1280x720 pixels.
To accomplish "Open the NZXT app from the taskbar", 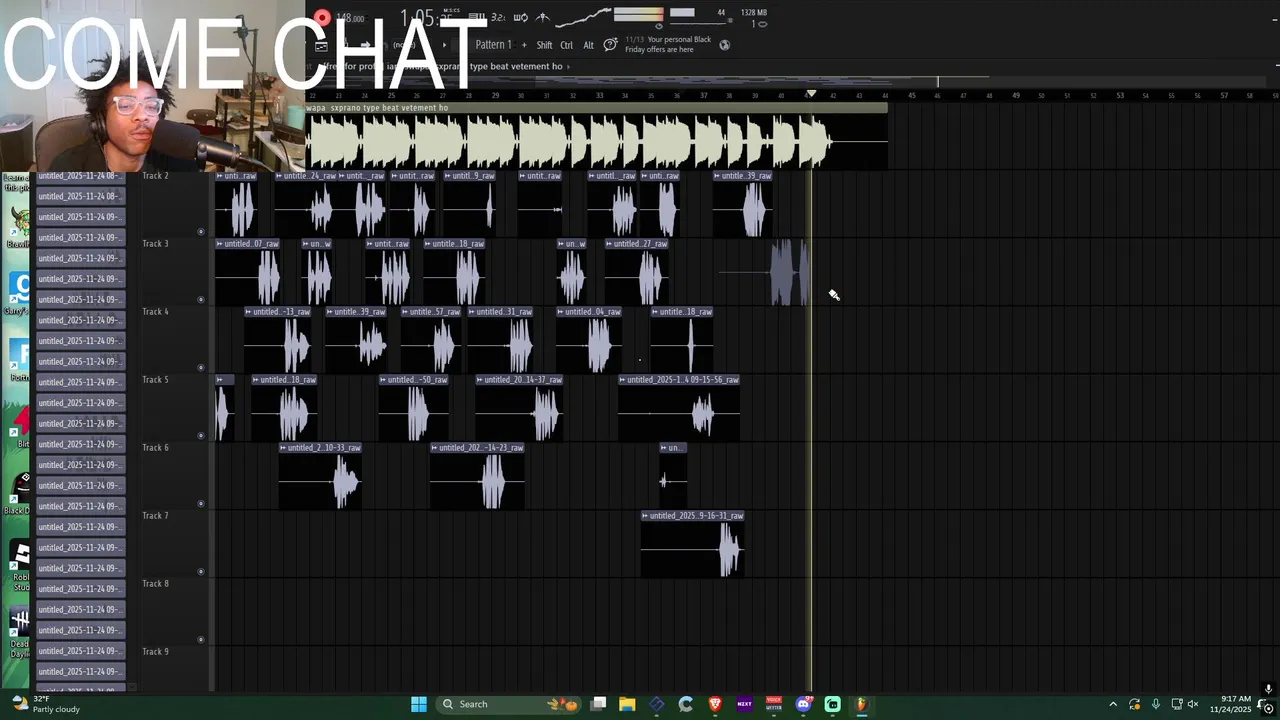I will (x=744, y=704).
